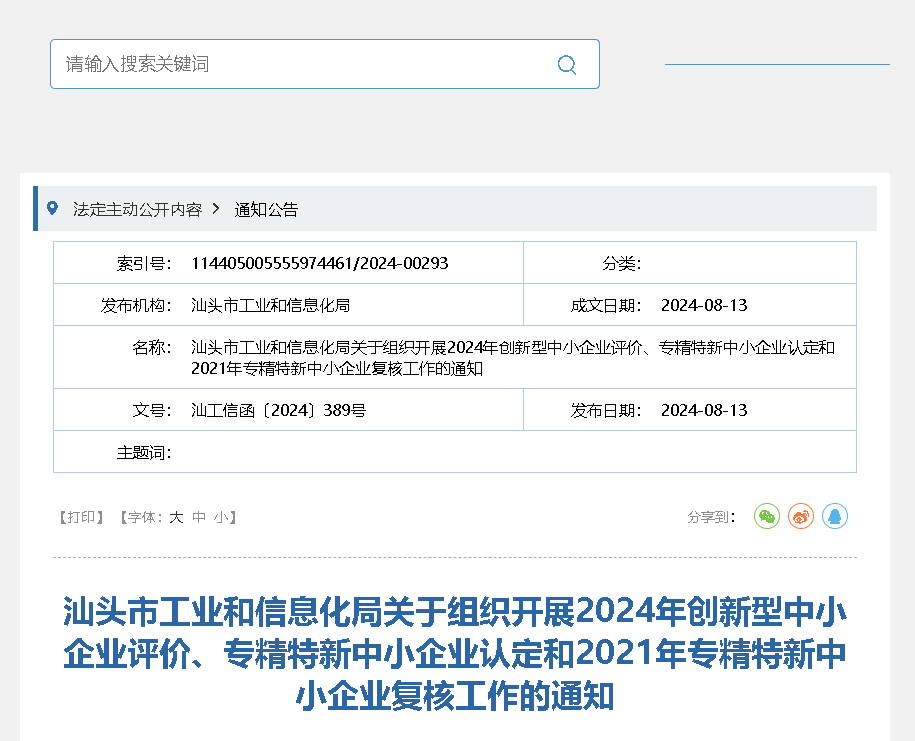
Task: Click the notice name text in 名称 row
Action: click(x=512, y=357)
